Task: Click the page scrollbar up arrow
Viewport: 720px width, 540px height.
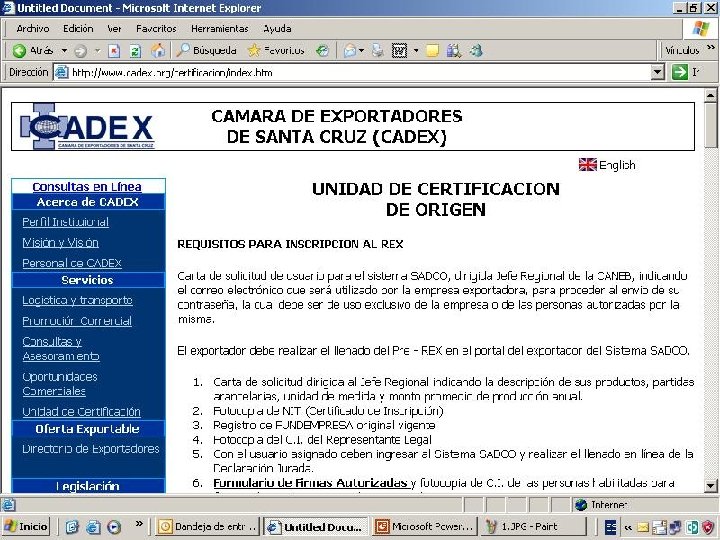Action: coord(710,95)
